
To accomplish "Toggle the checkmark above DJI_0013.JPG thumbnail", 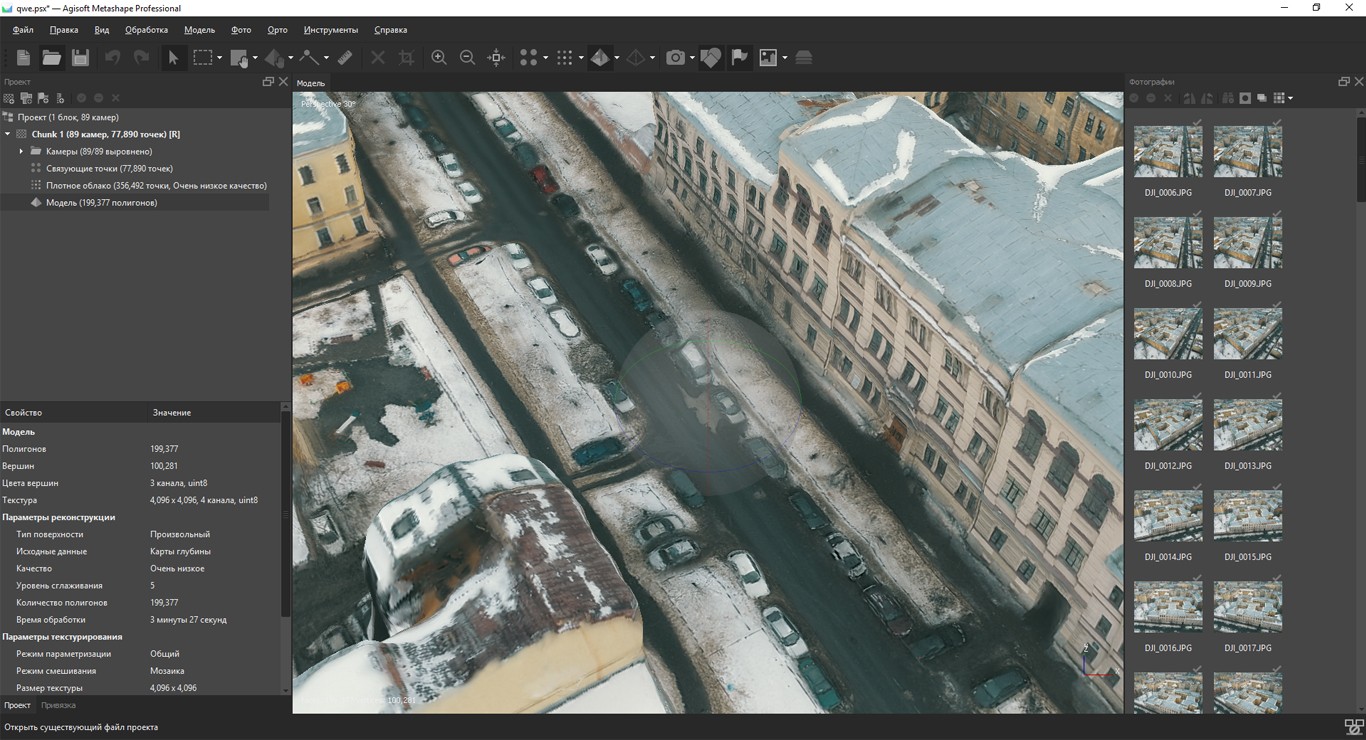I will coord(1277,396).
